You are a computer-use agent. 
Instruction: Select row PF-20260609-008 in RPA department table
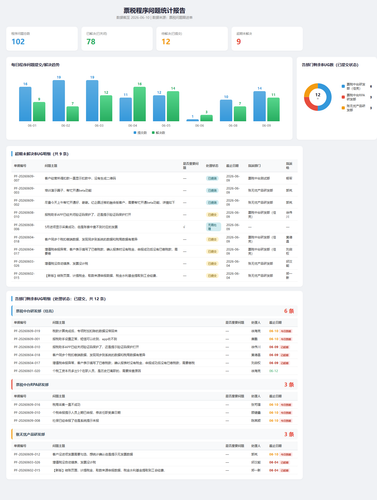pyautogui.click(x=154, y=421)
